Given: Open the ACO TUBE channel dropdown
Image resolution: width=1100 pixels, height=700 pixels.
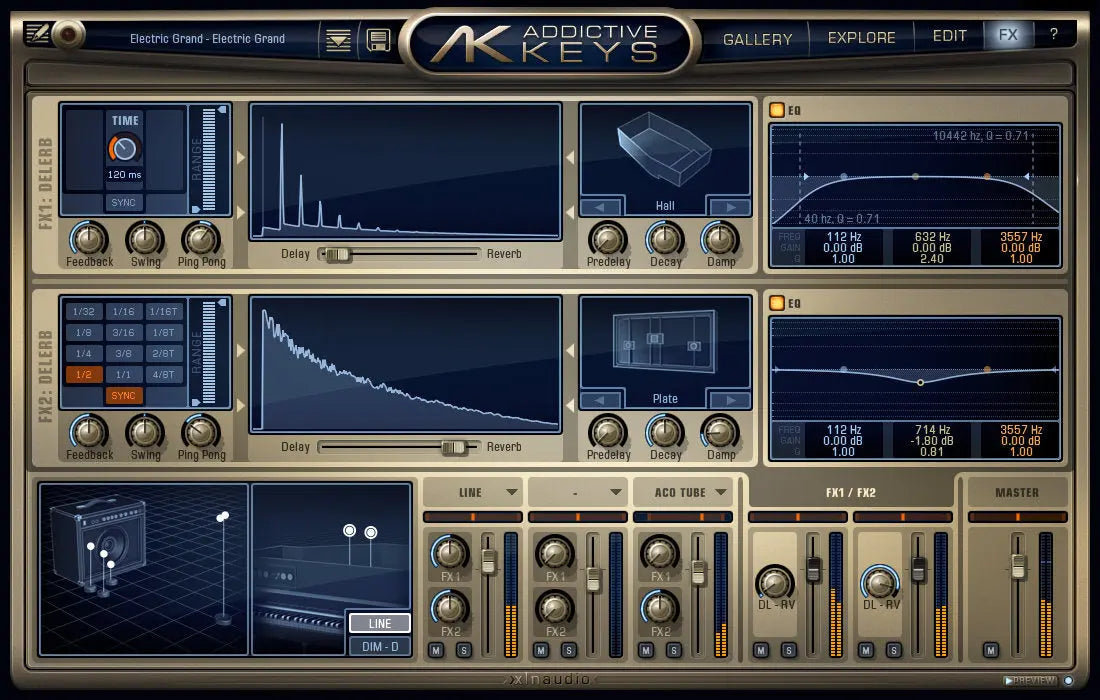Looking at the screenshot, I should [683, 491].
